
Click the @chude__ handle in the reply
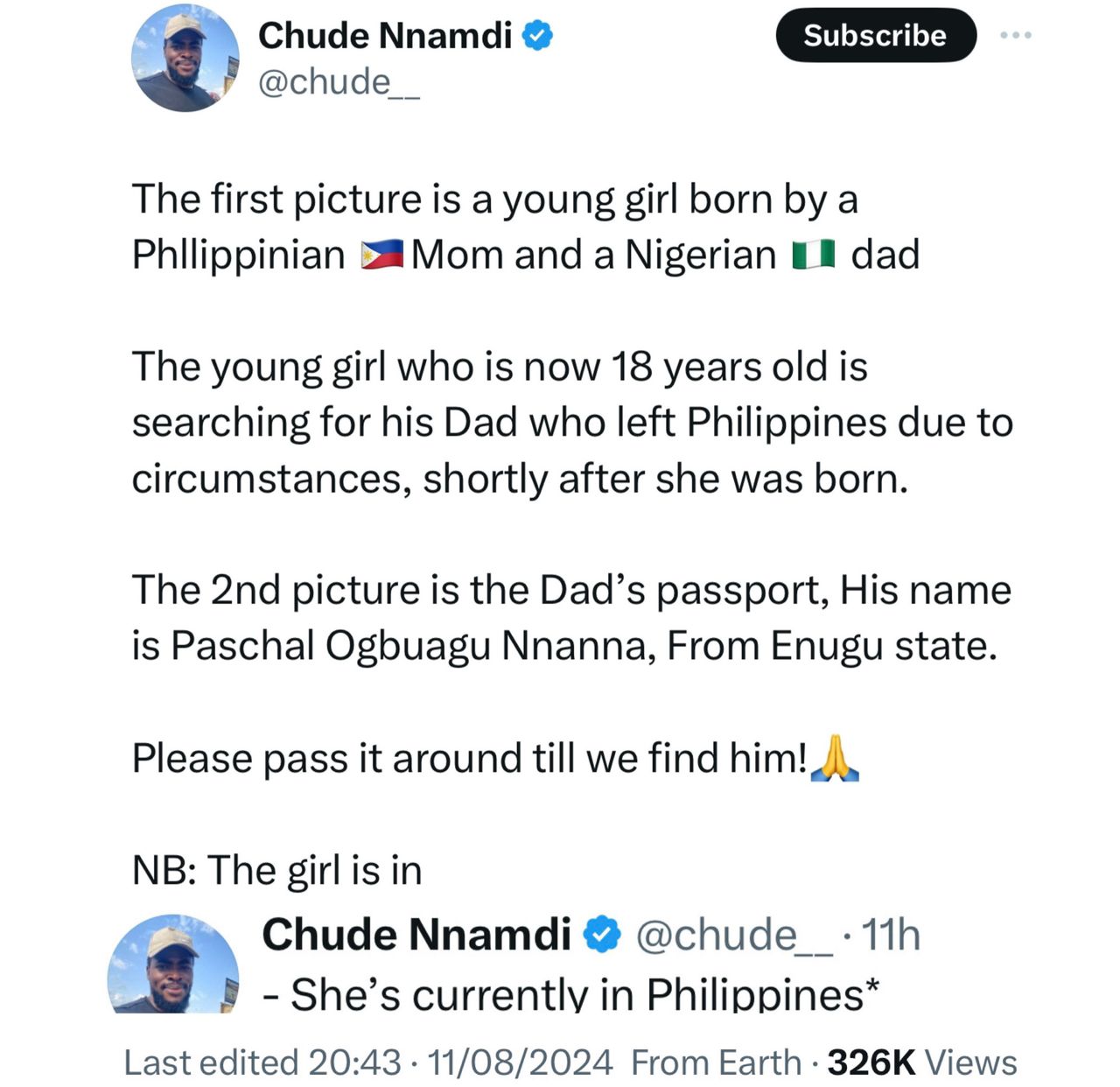(x=733, y=935)
